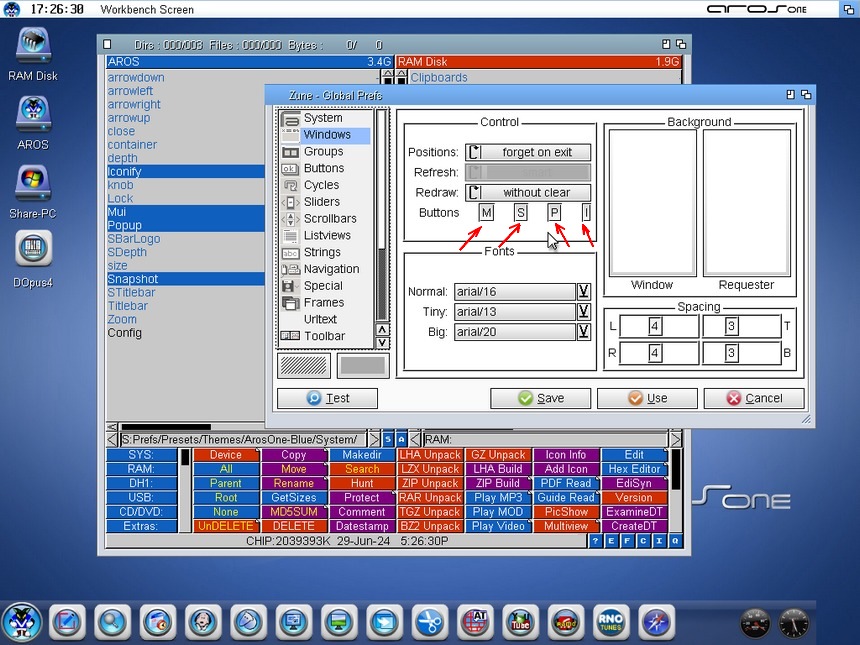Click the Makedir button in DOpus
The height and width of the screenshot is (645, 860).
point(362,455)
